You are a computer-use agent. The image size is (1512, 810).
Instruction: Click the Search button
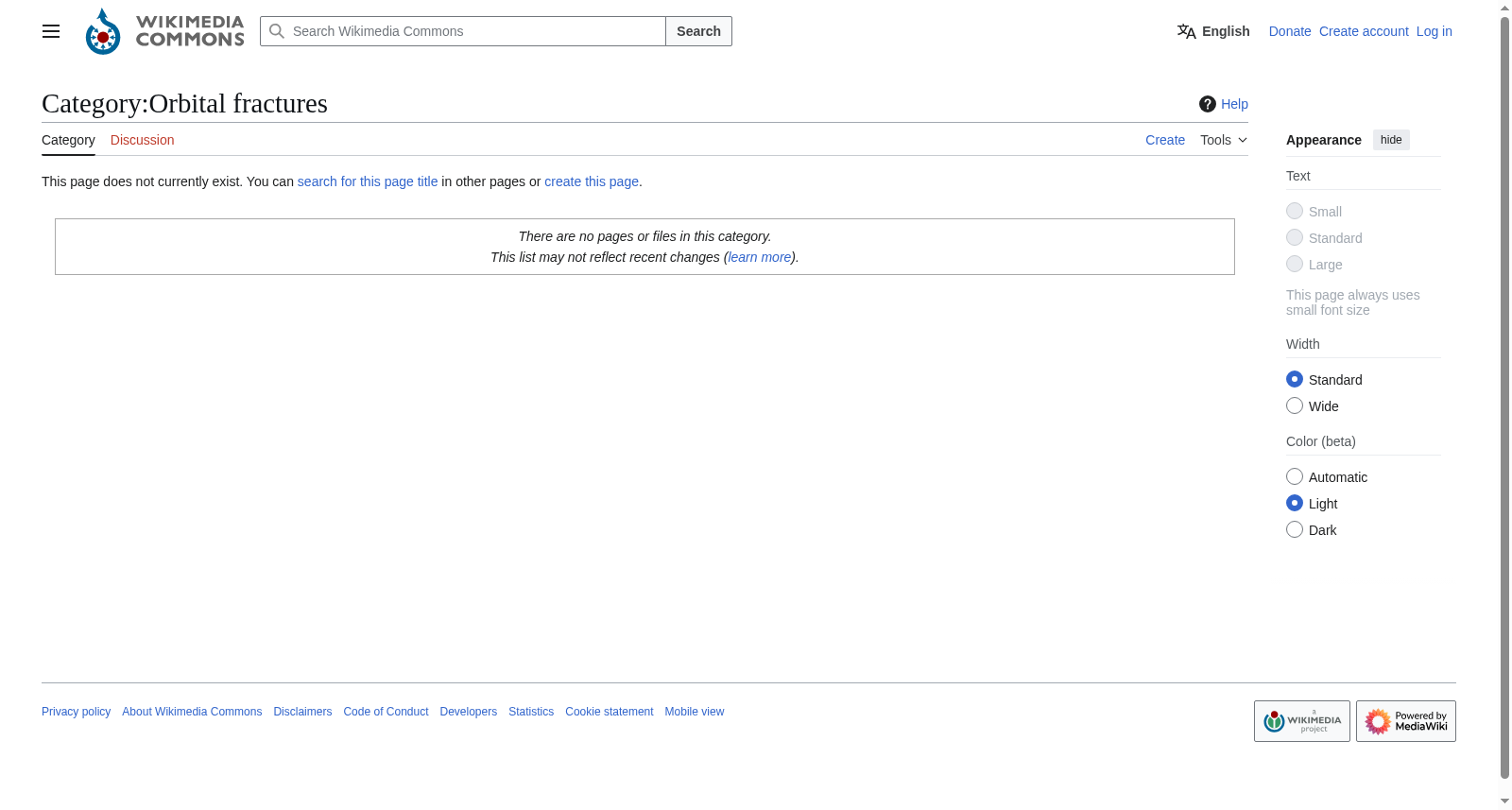pyautogui.click(x=698, y=31)
